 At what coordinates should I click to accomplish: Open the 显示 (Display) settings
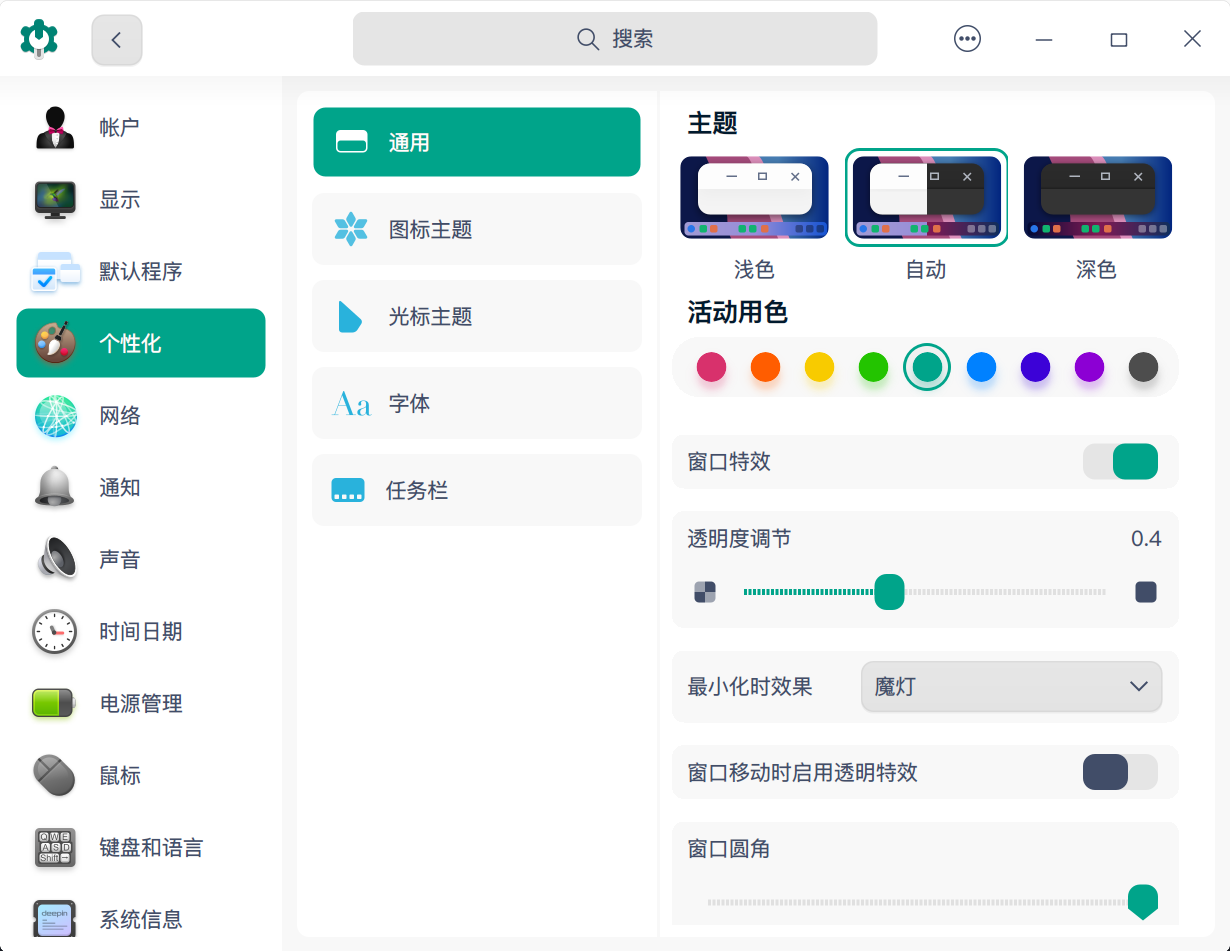point(120,199)
